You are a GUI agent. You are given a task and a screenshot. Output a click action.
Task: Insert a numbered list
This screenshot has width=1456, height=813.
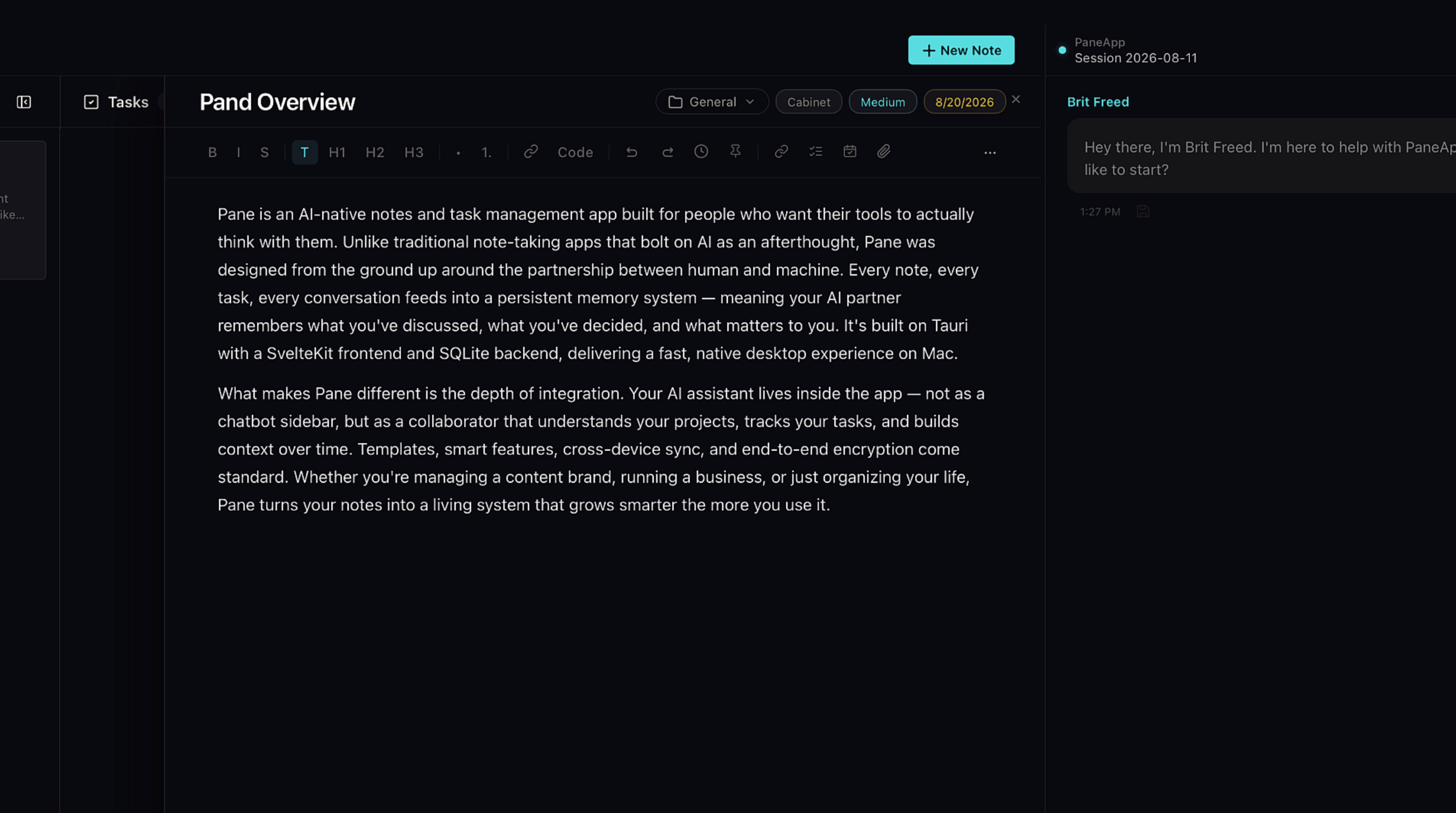pos(486,152)
